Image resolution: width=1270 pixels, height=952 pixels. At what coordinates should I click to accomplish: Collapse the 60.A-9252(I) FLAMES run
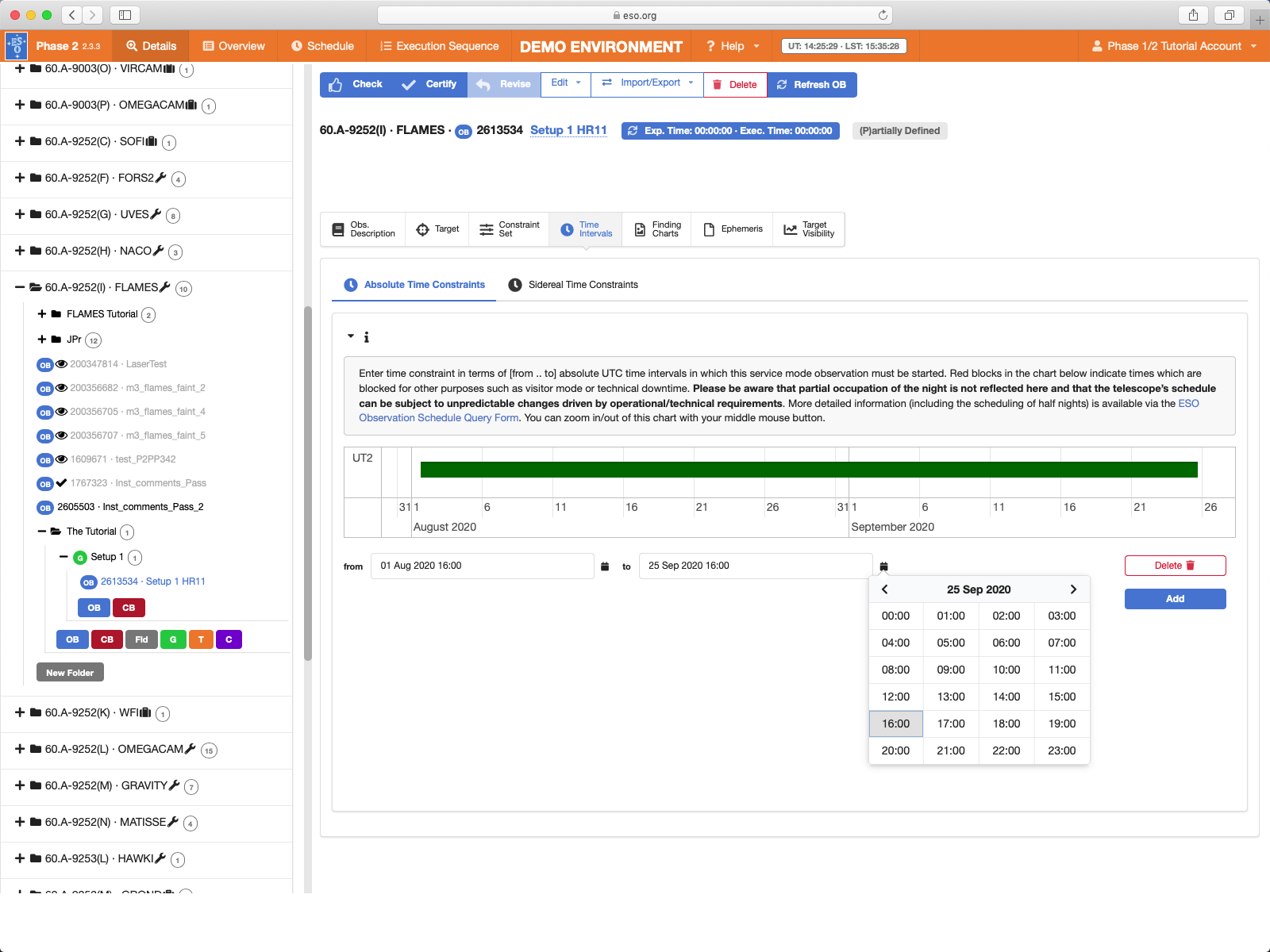pyautogui.click(x=20, y=287)
